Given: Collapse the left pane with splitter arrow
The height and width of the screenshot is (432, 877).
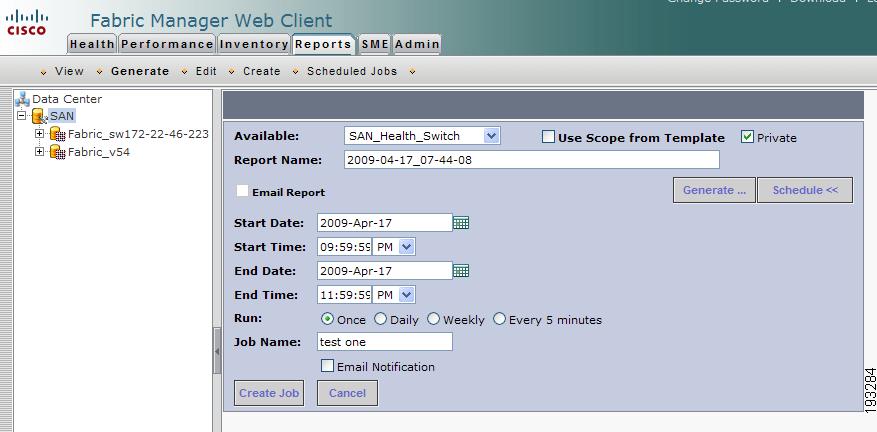Looking at the screenshot, I should 217,351.
